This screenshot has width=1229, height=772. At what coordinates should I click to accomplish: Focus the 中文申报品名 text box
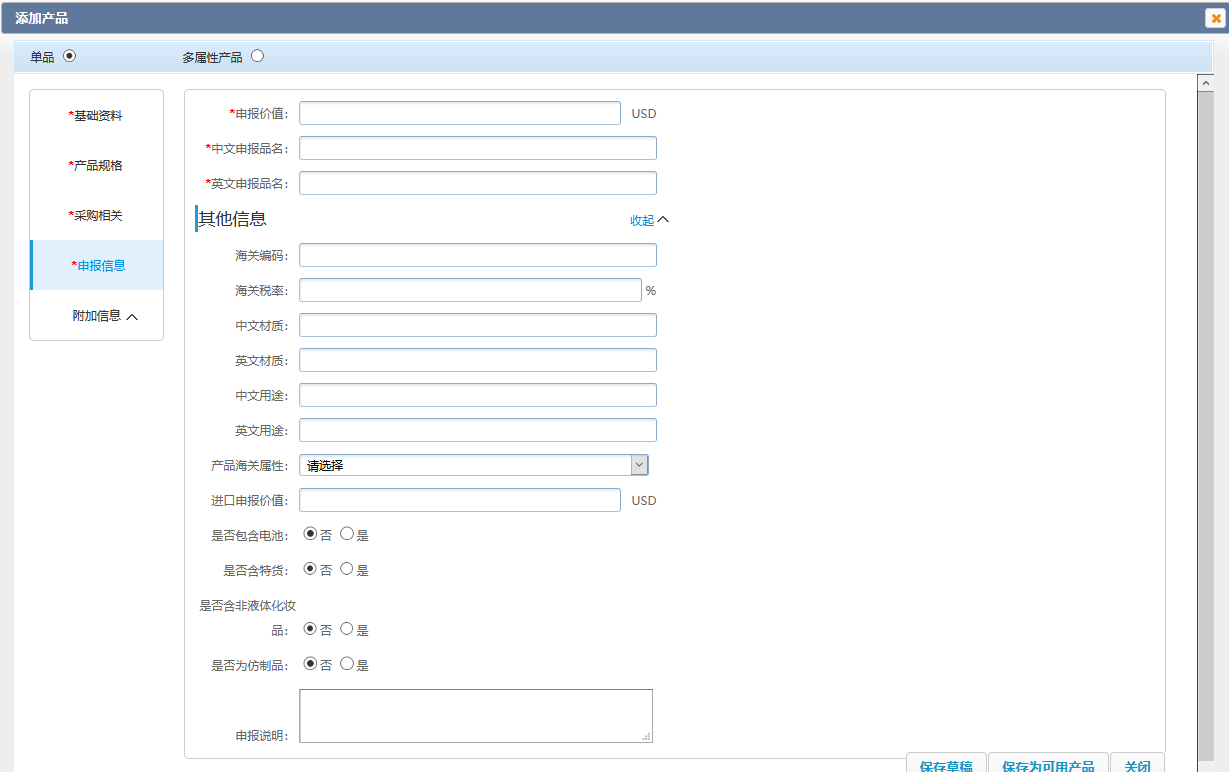tap(477, 148)
